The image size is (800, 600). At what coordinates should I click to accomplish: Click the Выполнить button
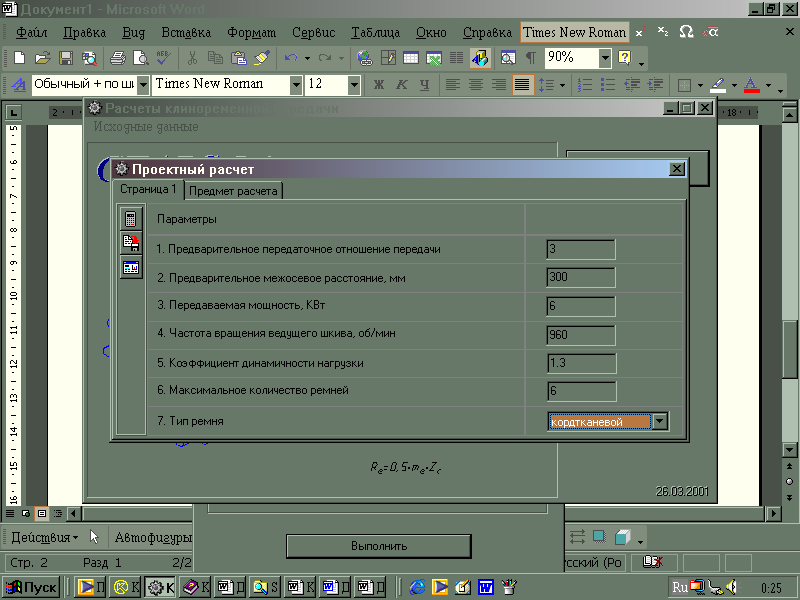click(379, 546)
